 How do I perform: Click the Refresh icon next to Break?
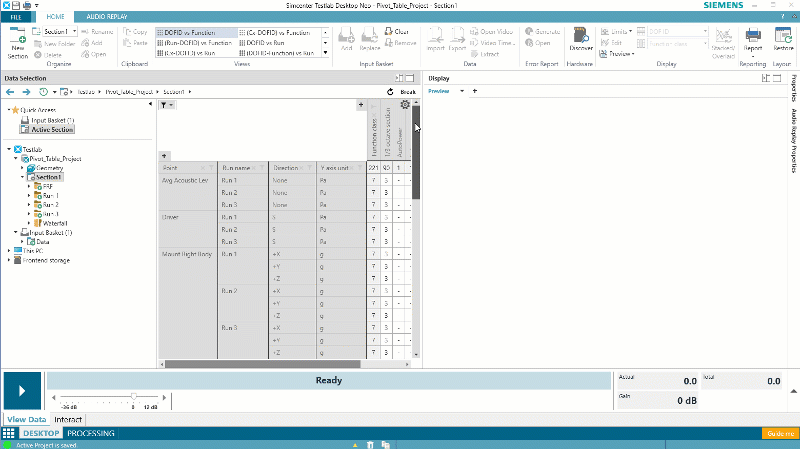coord(391,91)
